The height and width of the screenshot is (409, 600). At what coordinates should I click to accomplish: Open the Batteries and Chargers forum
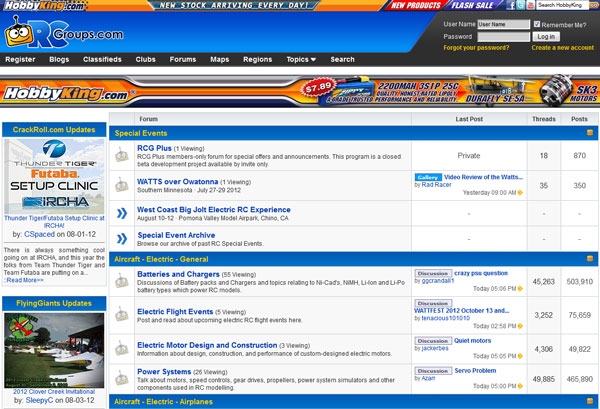[x=178, y=274]
